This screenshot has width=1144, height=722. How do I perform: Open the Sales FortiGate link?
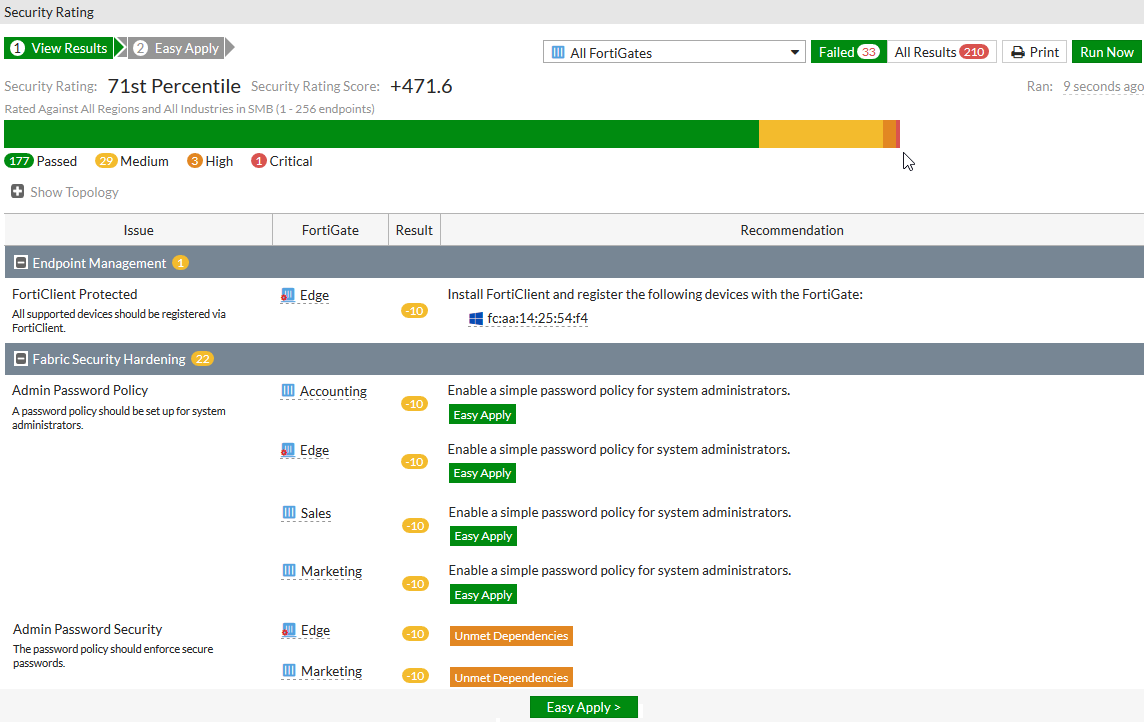[x=316, y=513]
